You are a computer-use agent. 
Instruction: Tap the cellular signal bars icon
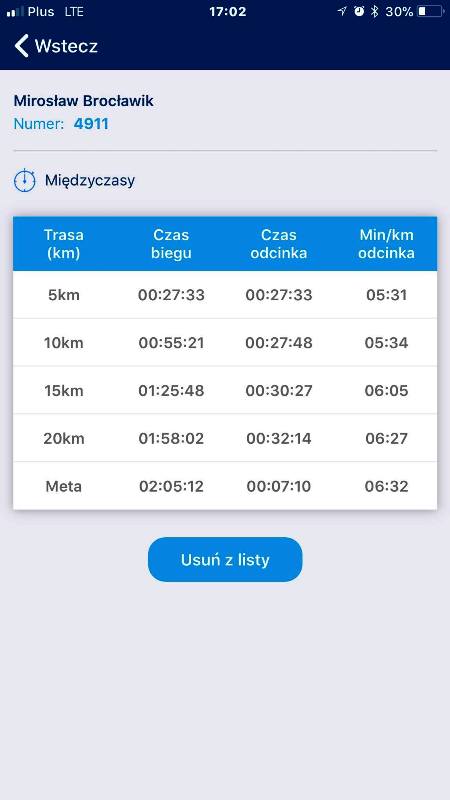15,12
